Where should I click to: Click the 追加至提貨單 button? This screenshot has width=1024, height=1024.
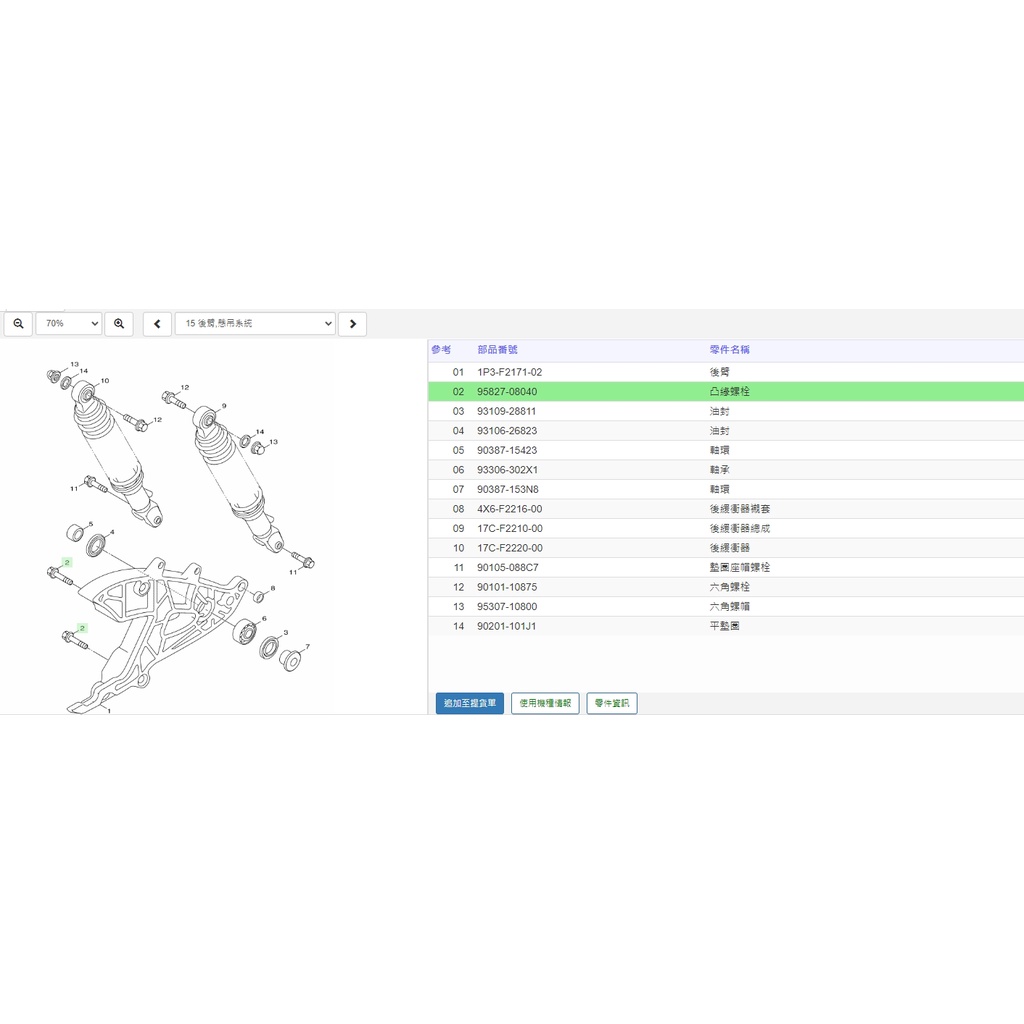point(470,703)
